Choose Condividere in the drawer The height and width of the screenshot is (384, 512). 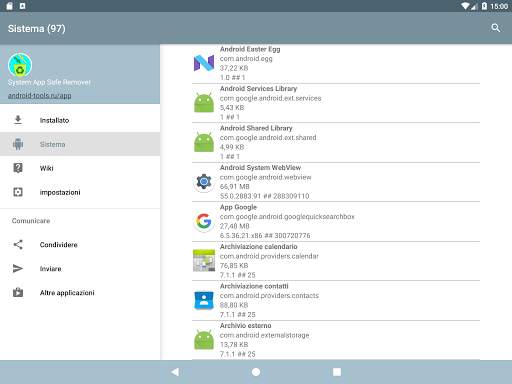tap(80, 245)
